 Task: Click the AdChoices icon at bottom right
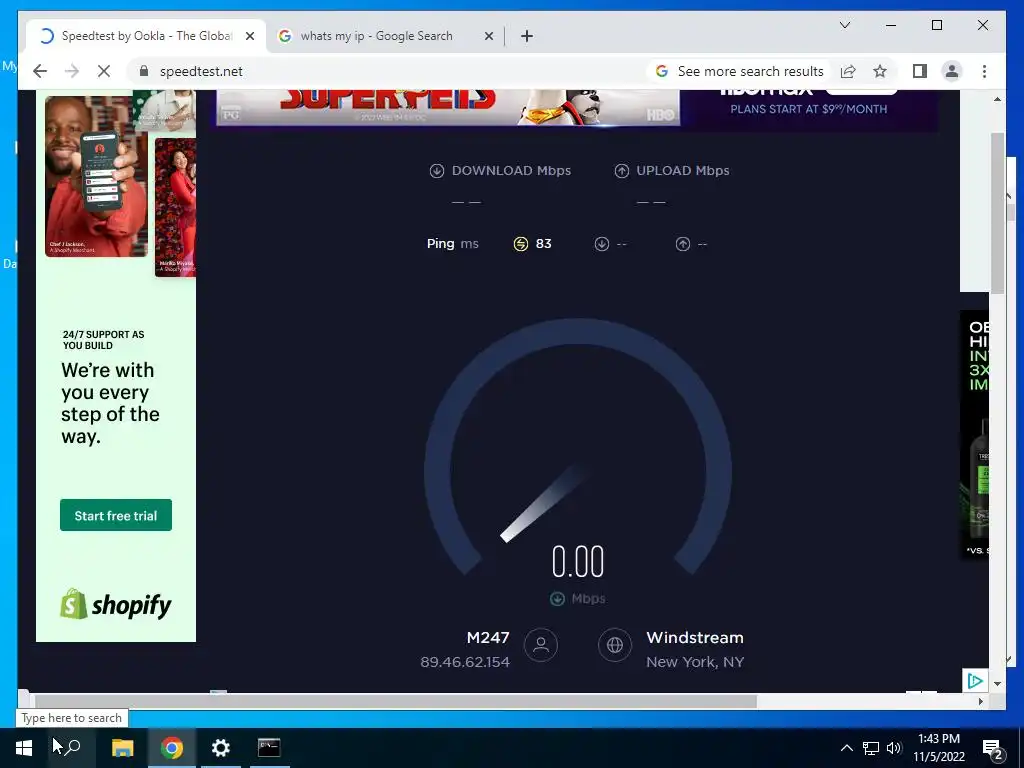pos(974,681)
